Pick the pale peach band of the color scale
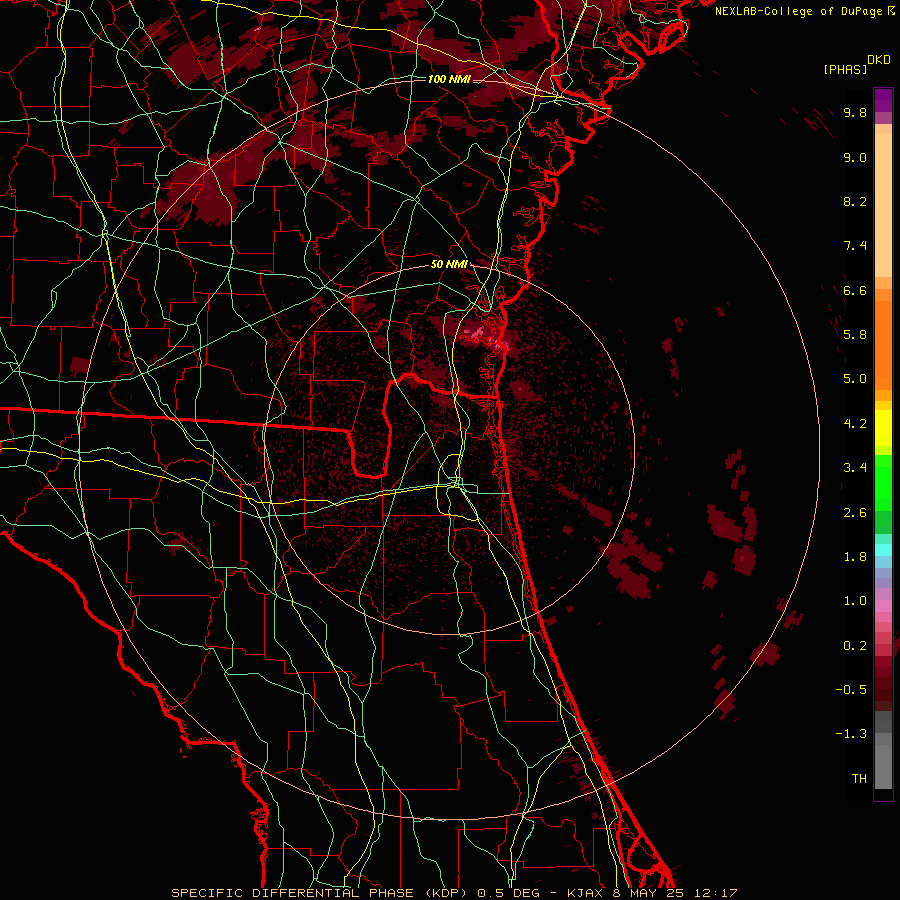The image size is (900, 900). pos(883,205)
